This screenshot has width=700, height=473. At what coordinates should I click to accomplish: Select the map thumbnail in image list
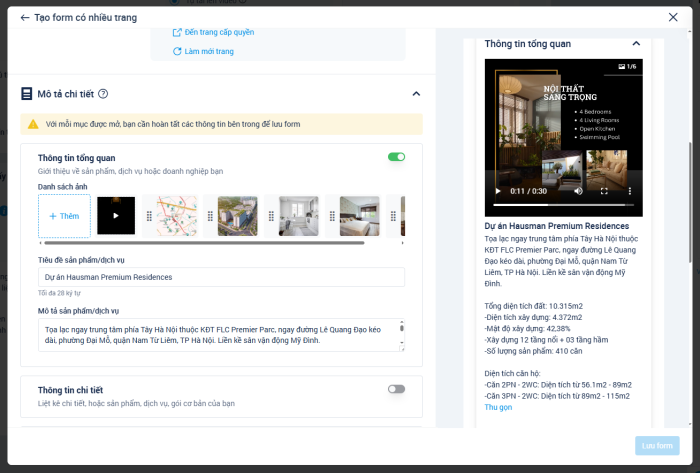(x=177, y=216)
